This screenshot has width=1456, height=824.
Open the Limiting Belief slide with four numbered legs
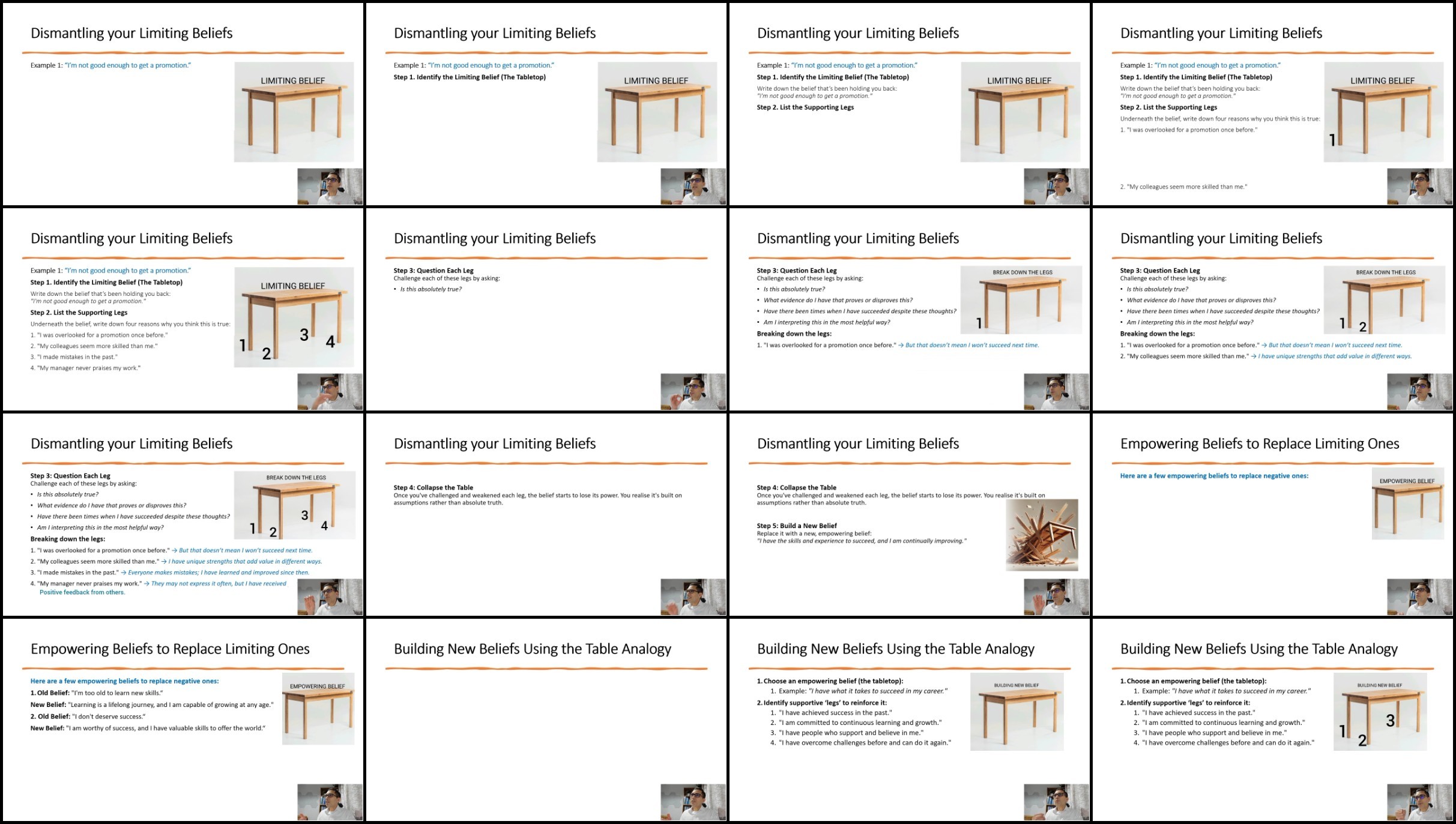(183, 310)
